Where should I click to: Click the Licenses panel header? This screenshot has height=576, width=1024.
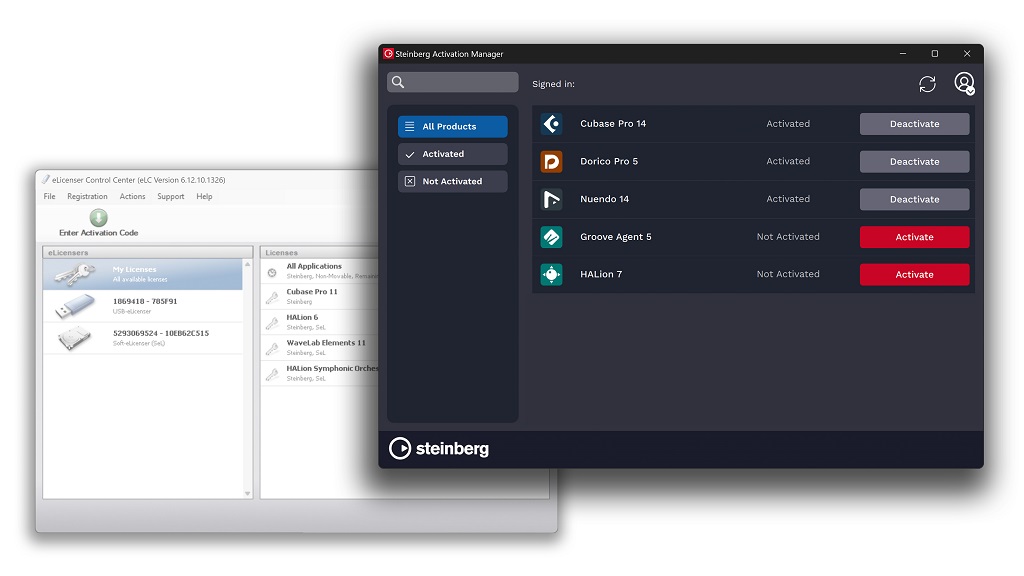click(319, 252)
